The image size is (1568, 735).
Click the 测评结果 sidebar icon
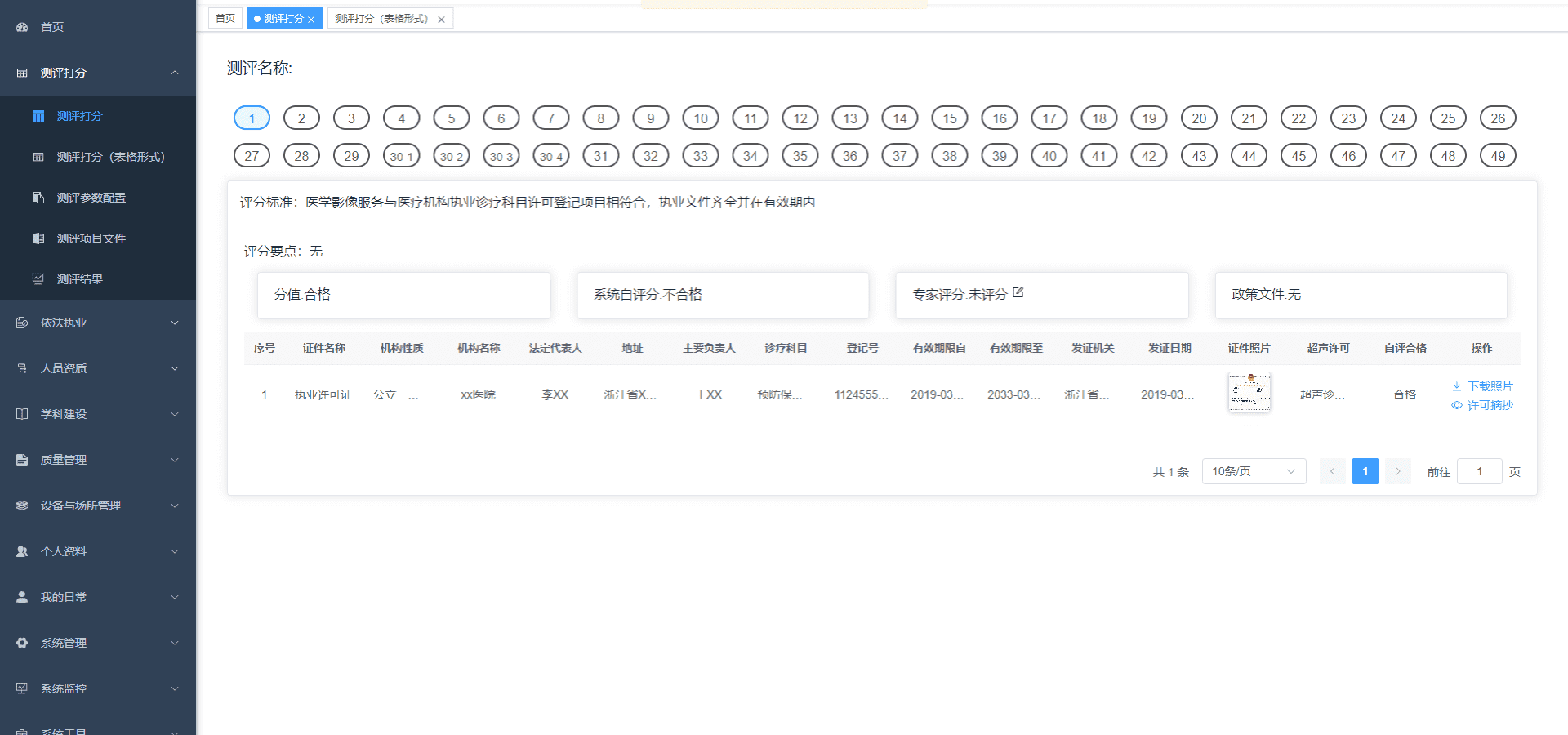pos(38,279)
